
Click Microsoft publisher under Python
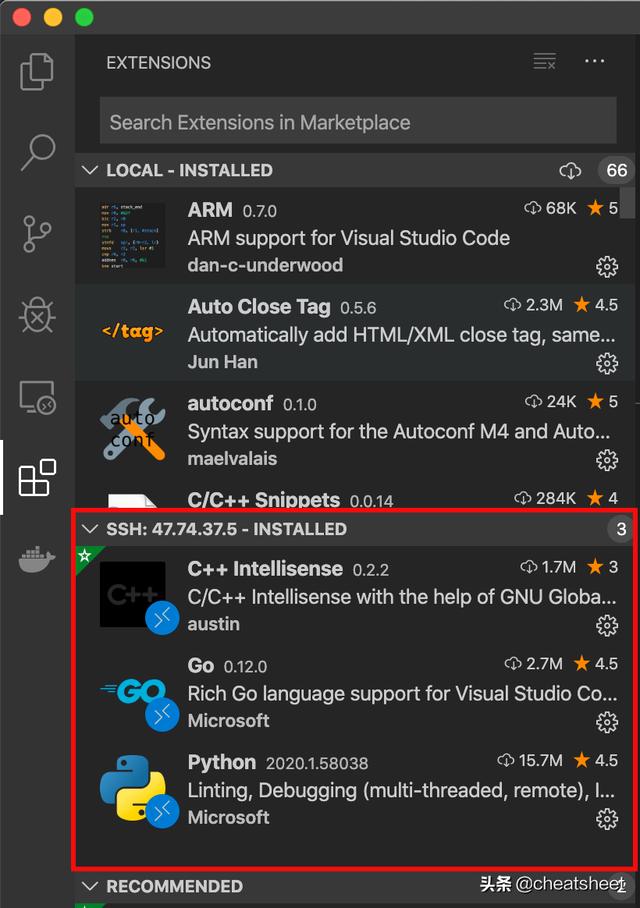(x=229, y=817)
